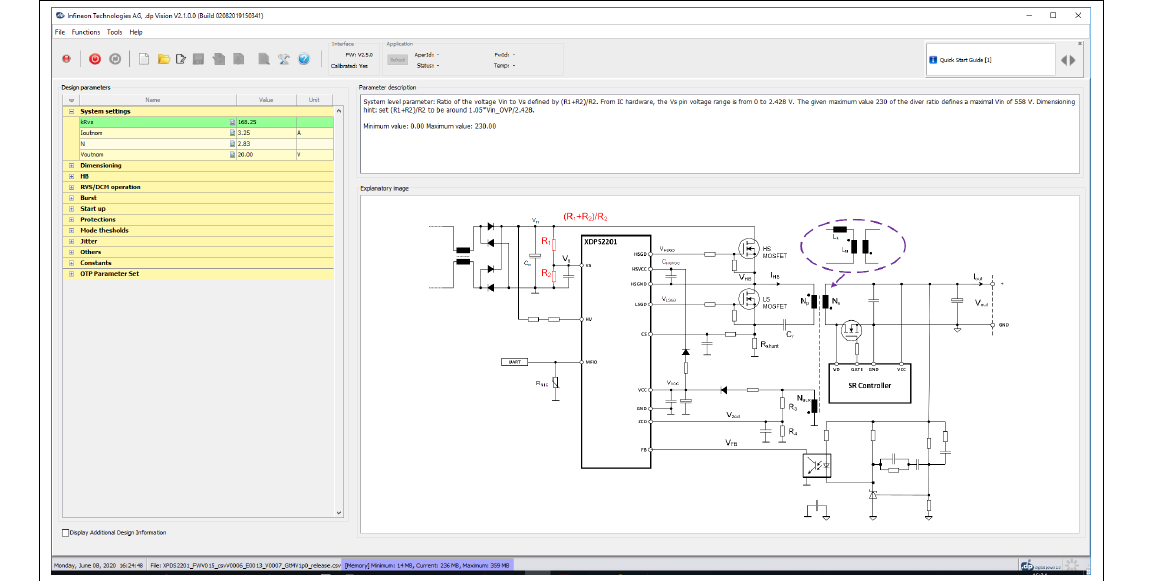Image resolution: width=1167 pixels, height=581 pixels.
Task: Open the Tools menu
Action: pos(115,32)
